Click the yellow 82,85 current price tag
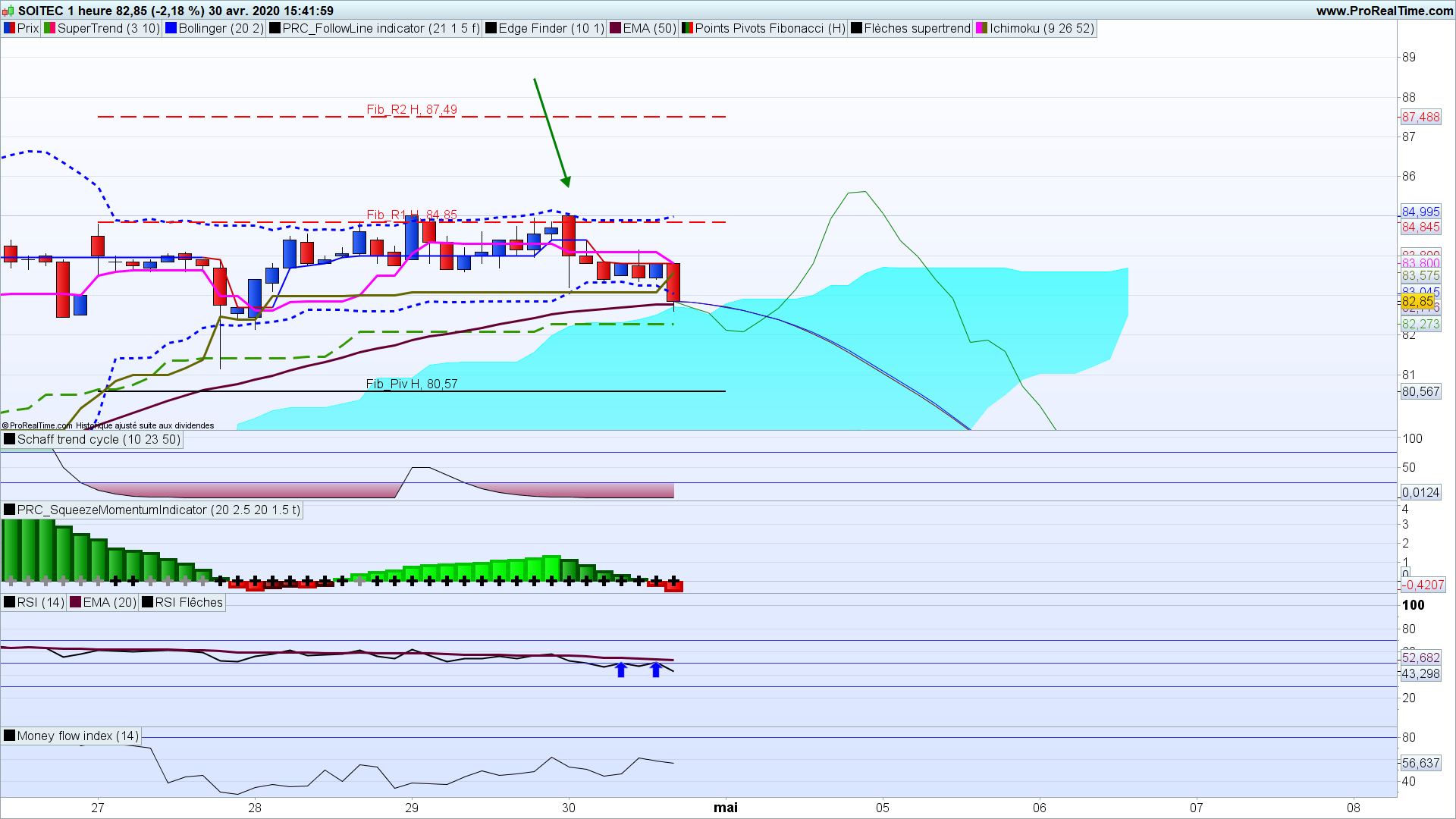 coord(1417,302)
